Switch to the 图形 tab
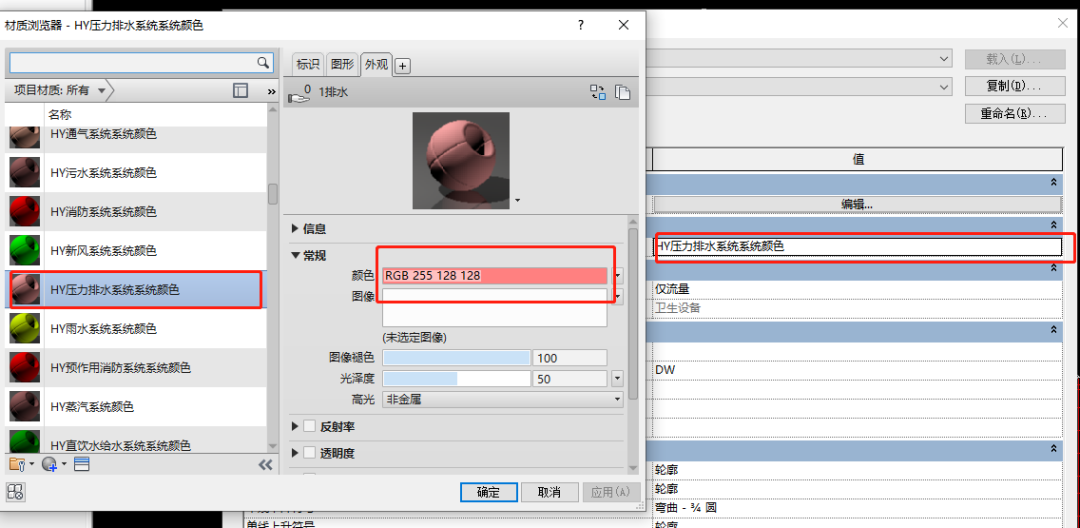Screen dimensions: 1080x528 point(342,64)
